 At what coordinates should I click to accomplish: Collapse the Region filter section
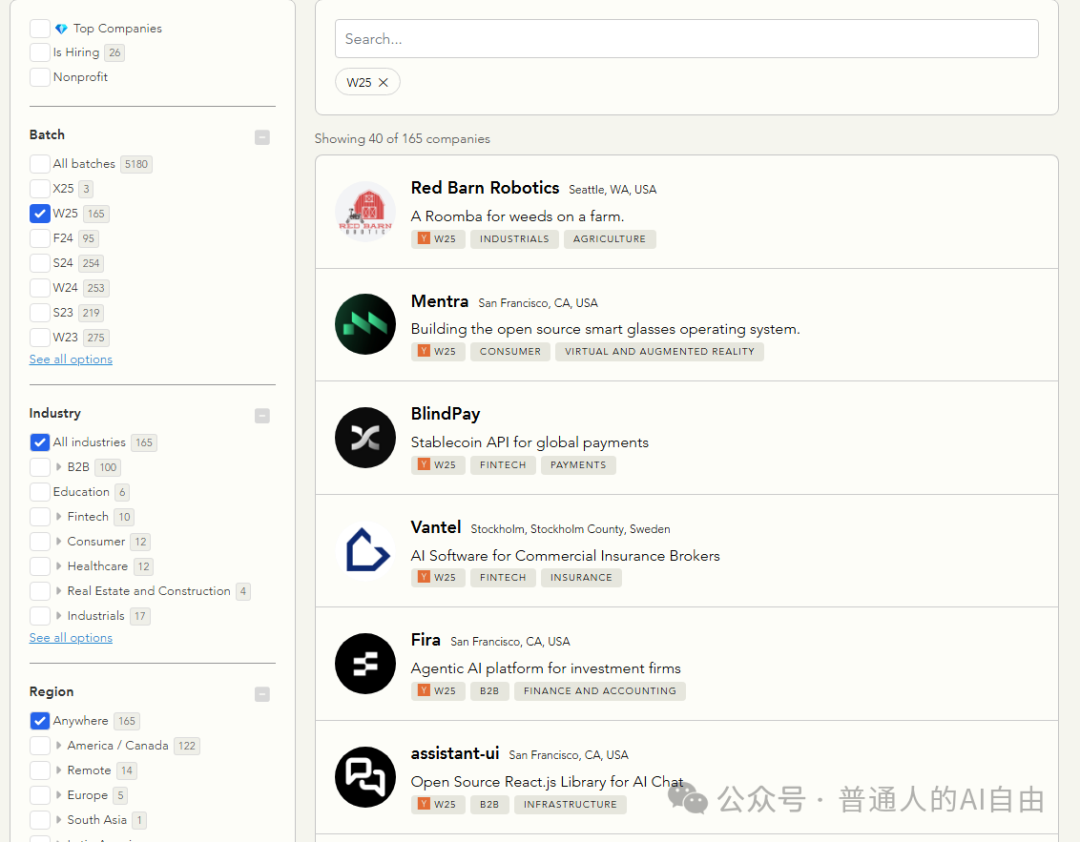coord(262,694)
